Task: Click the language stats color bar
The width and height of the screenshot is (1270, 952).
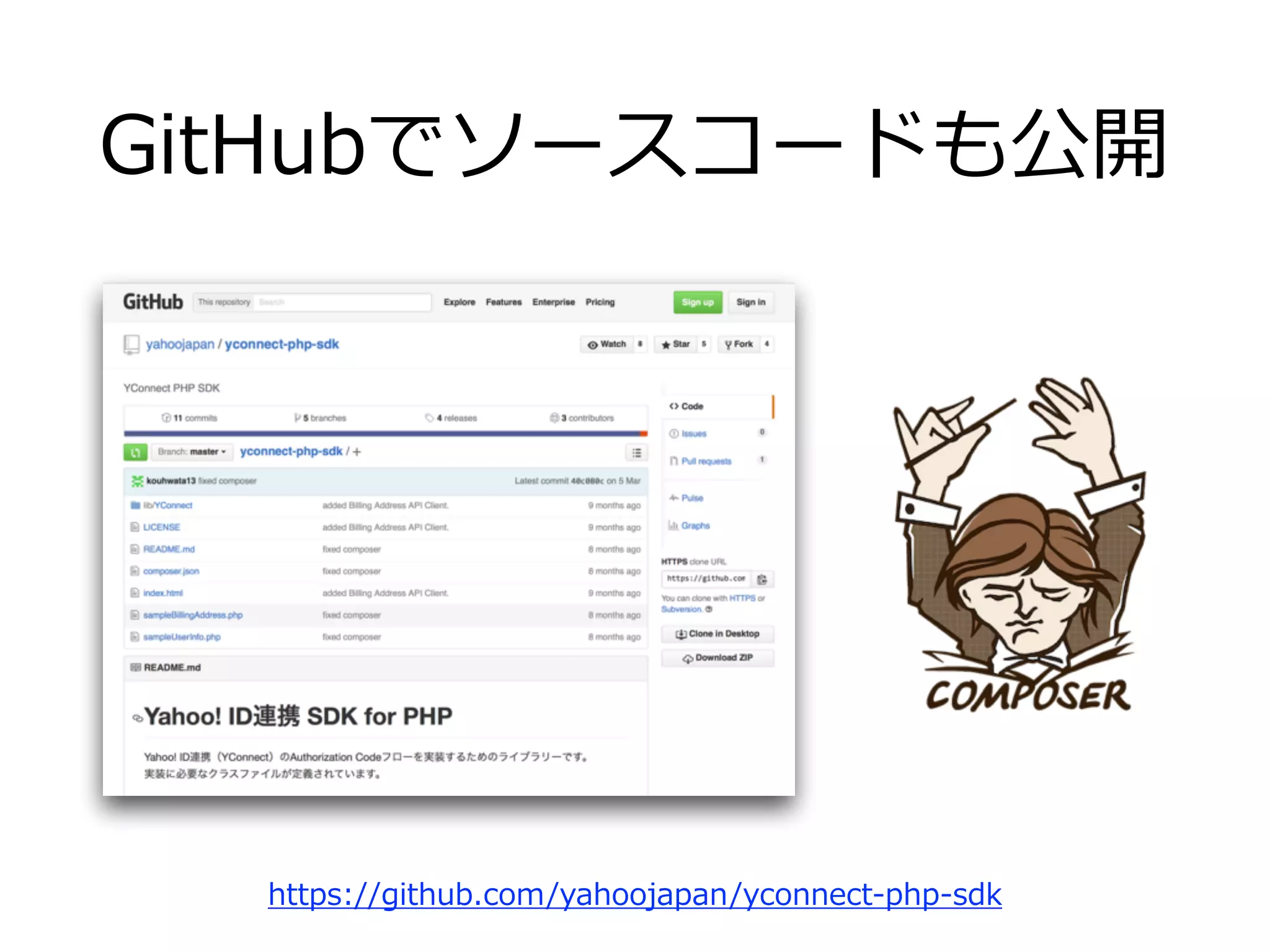Action: click(x=386, y=434)
